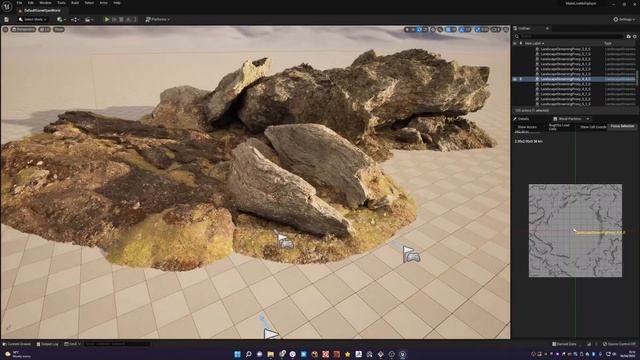Image resolution: width=640 pixels, height=360 pixels.
Task: Toggle grid snapping in the viewport
Action: coord(448,29)
